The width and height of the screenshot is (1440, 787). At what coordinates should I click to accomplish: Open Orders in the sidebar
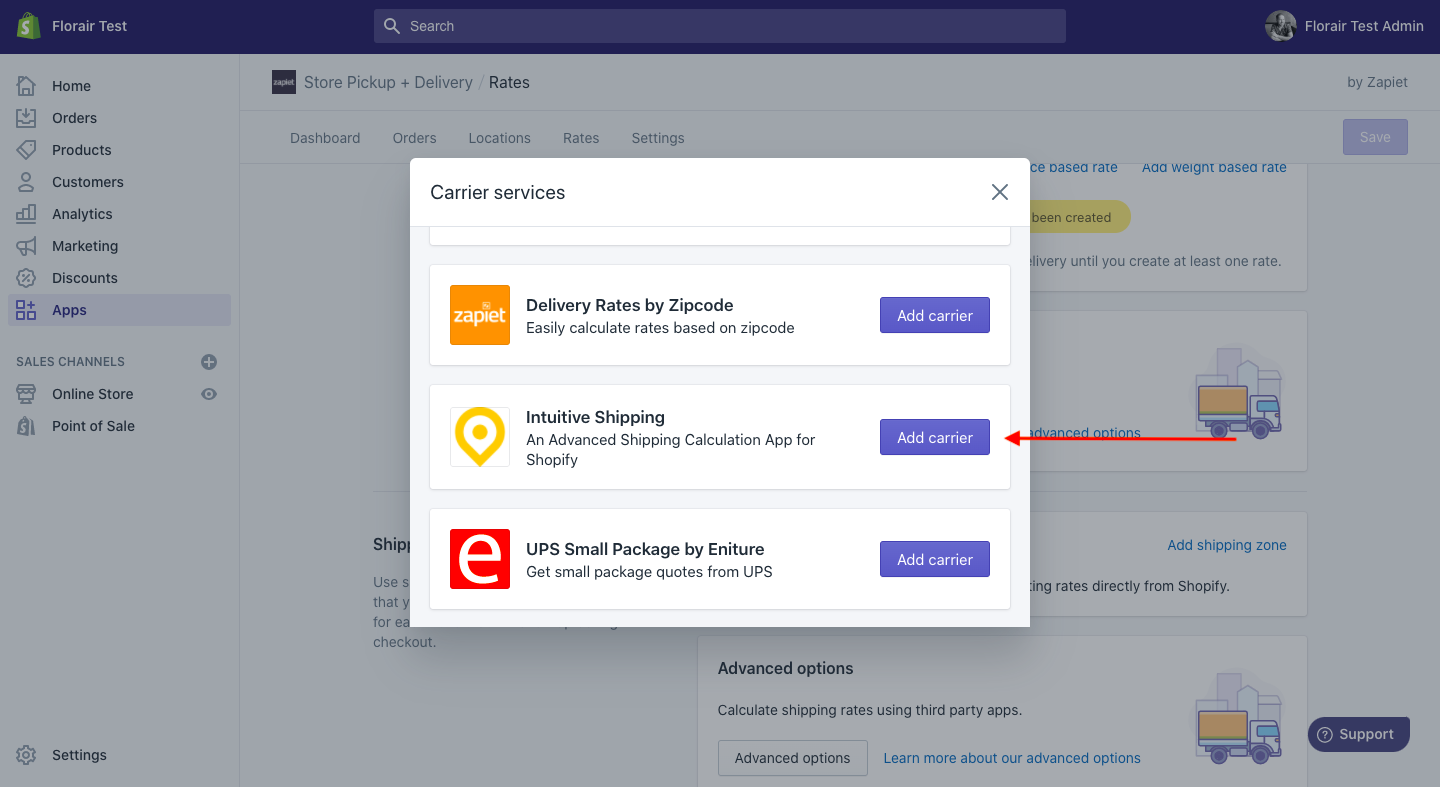tap(74, 118)
